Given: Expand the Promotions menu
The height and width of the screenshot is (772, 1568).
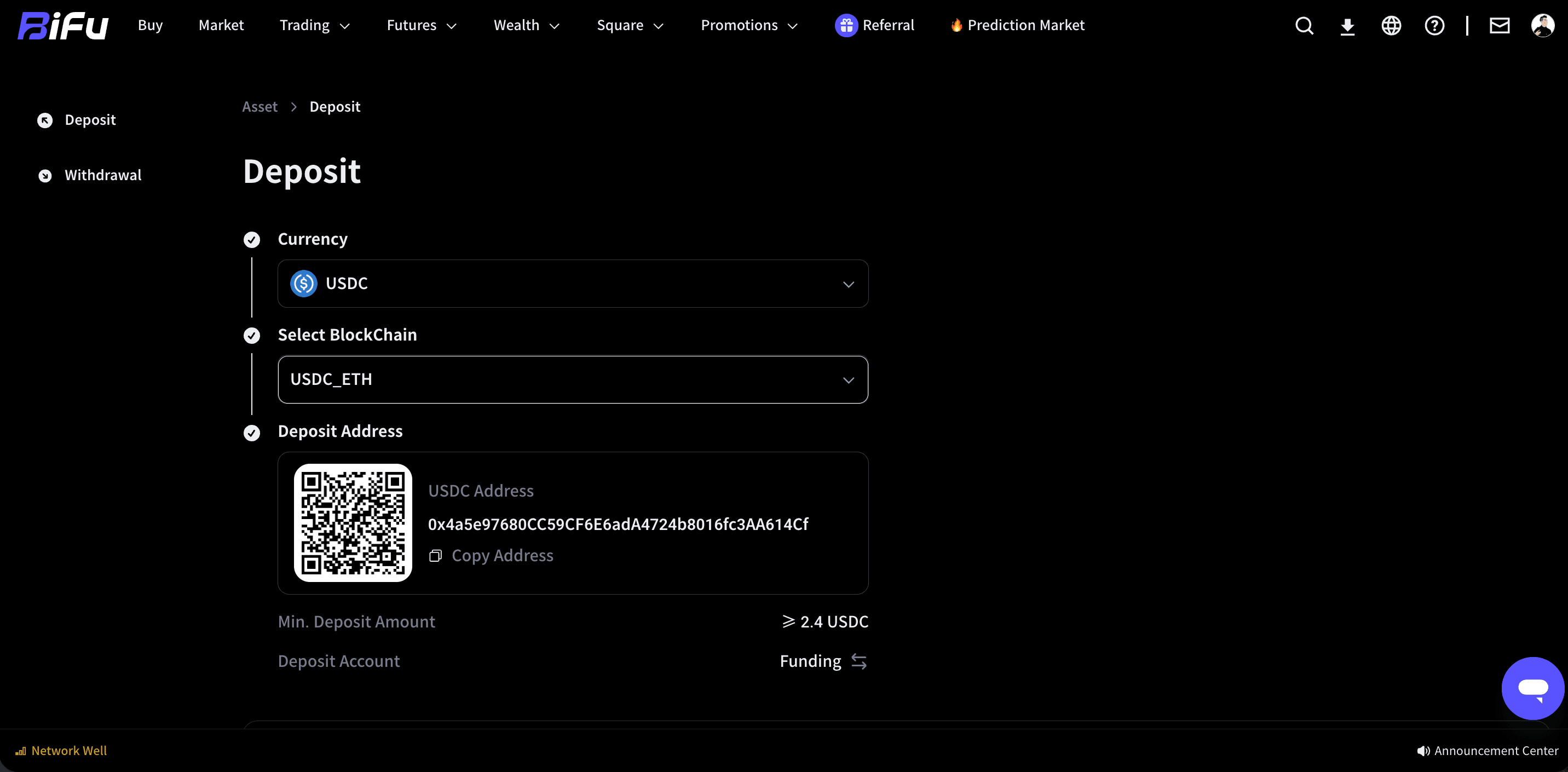Looking at the screenshot, I should [750, 26].
